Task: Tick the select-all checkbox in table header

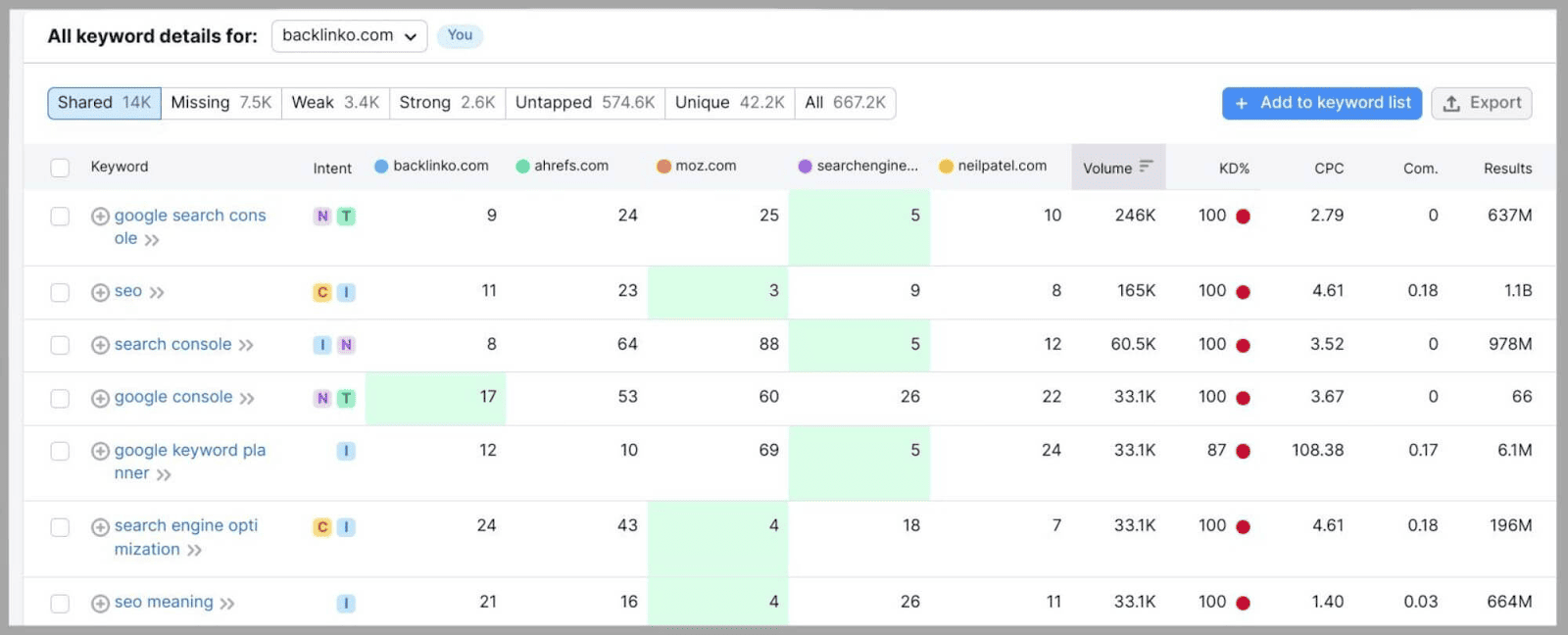Action: click(x=60, y=168)
